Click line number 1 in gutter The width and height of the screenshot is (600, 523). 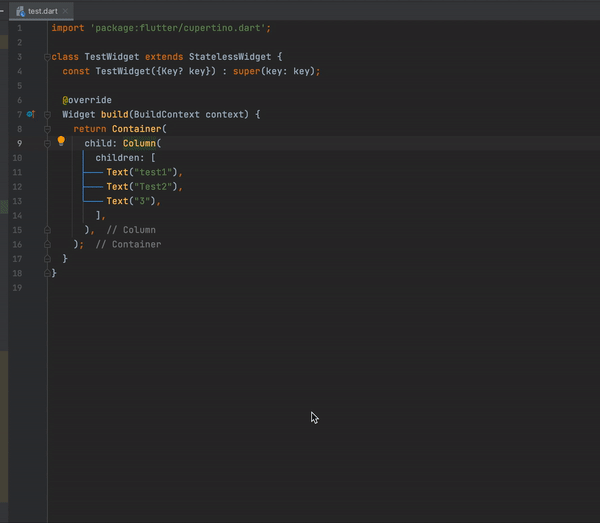coord(20,28)
